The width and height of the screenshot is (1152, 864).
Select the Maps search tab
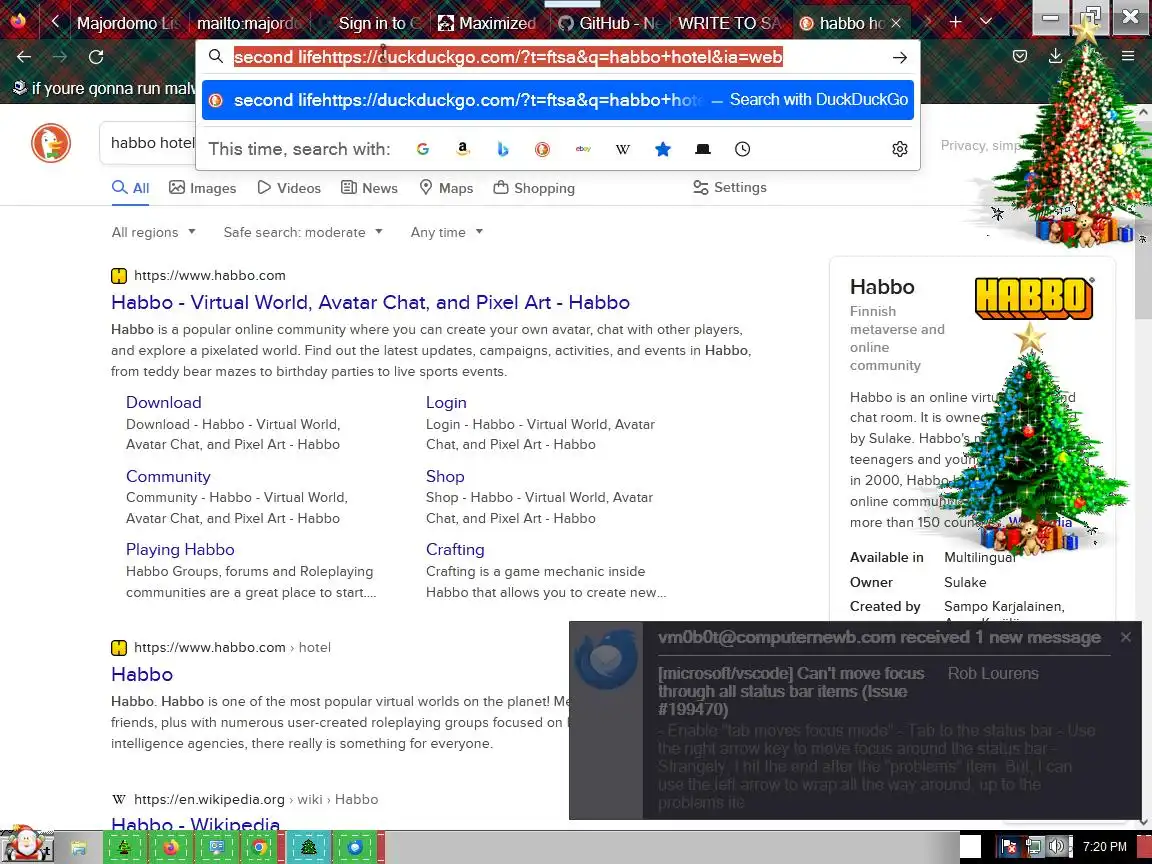[446, 188]
